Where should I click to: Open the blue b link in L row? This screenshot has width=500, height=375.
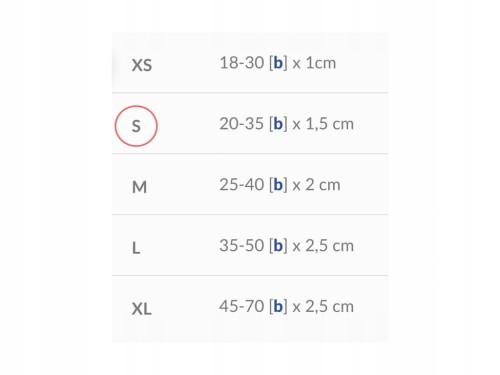[x=278, y=245]
